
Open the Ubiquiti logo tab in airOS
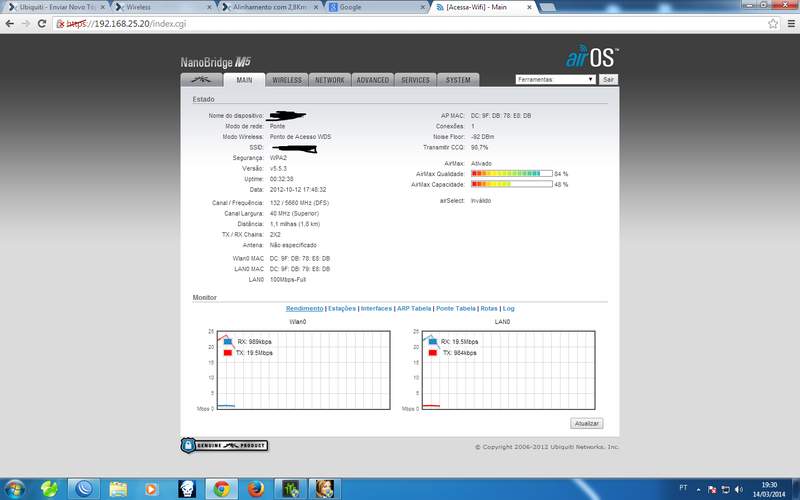202,80
